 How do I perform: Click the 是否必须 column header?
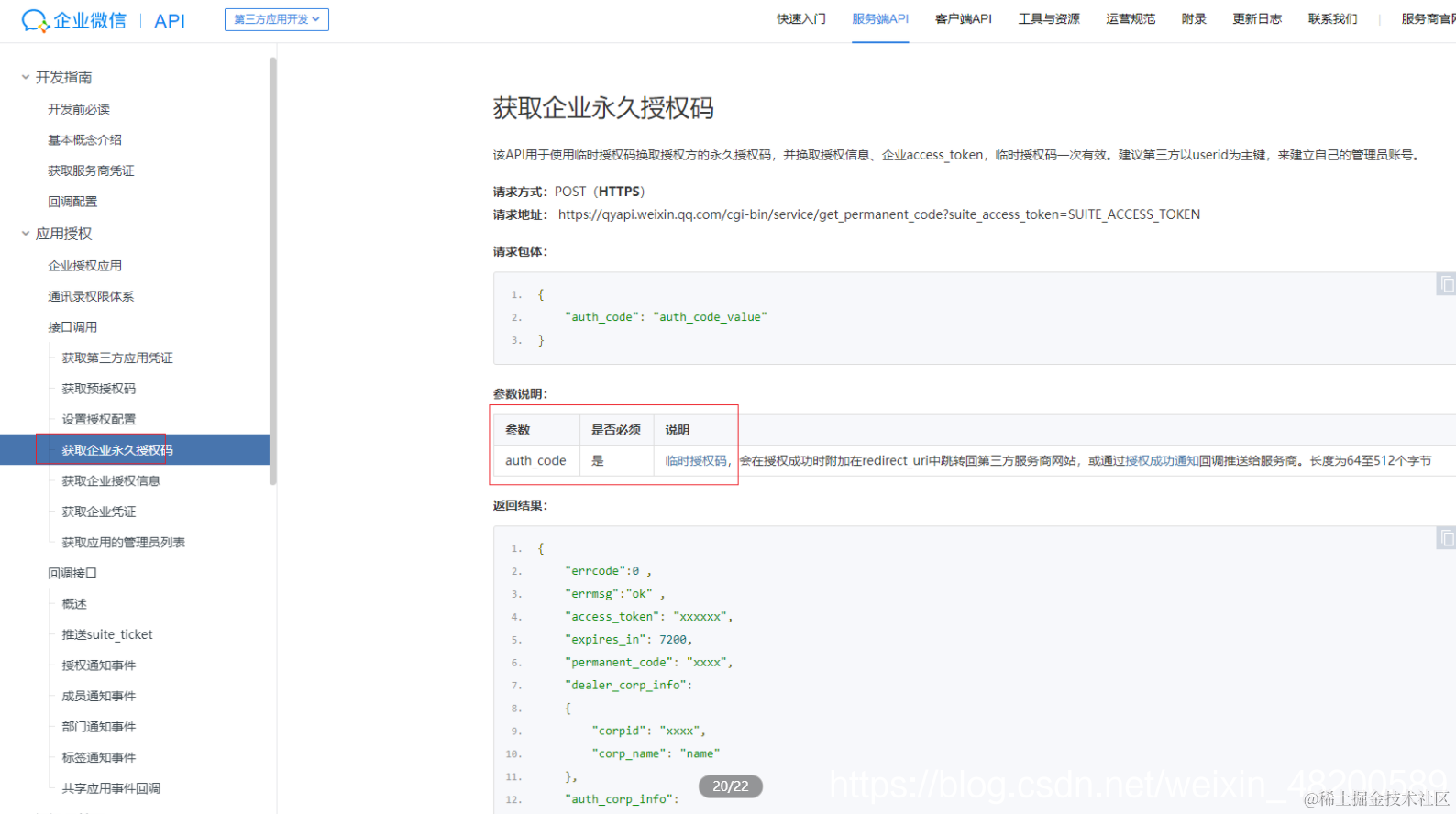616,430
